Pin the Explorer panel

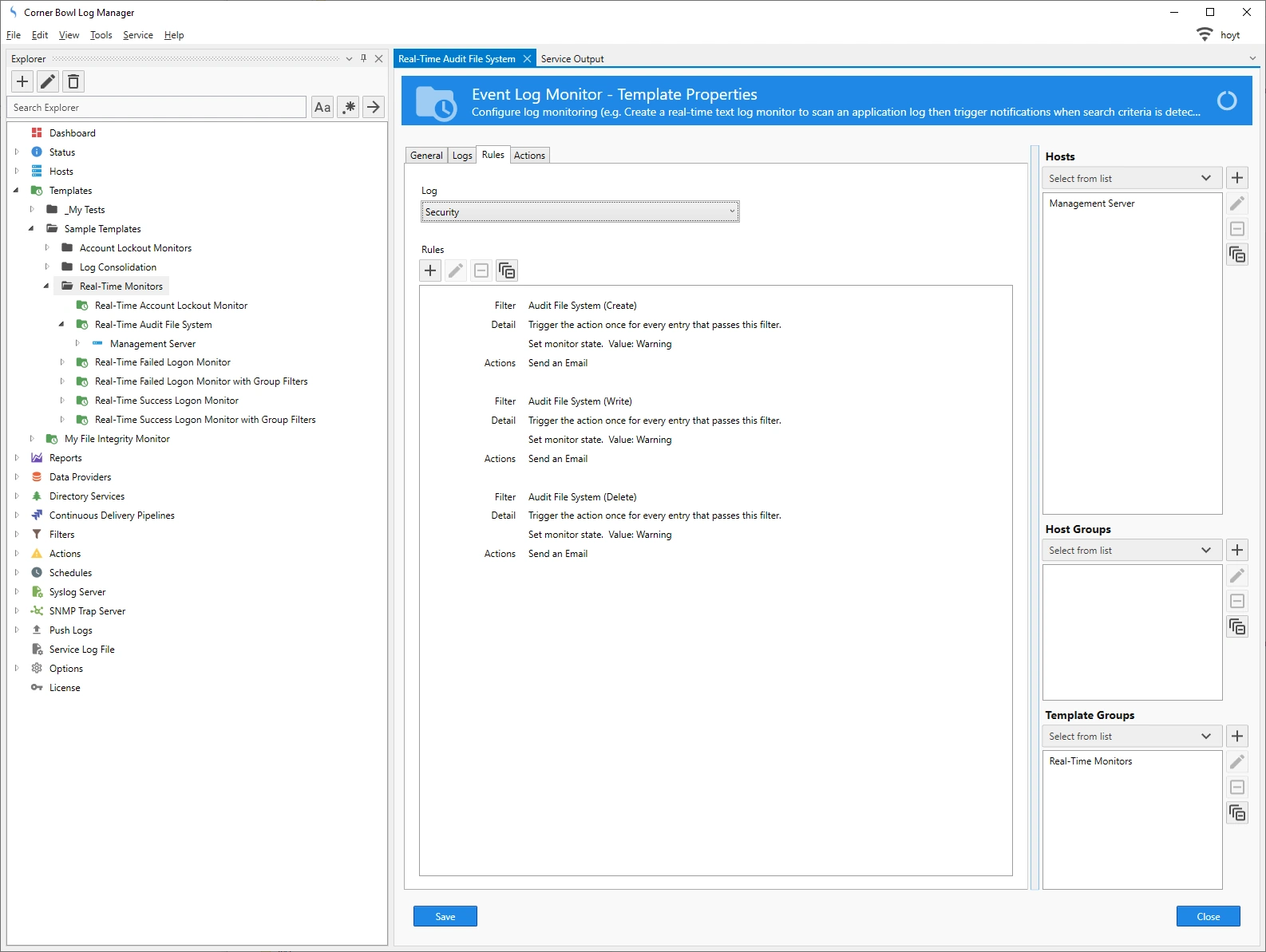point(364,58)
